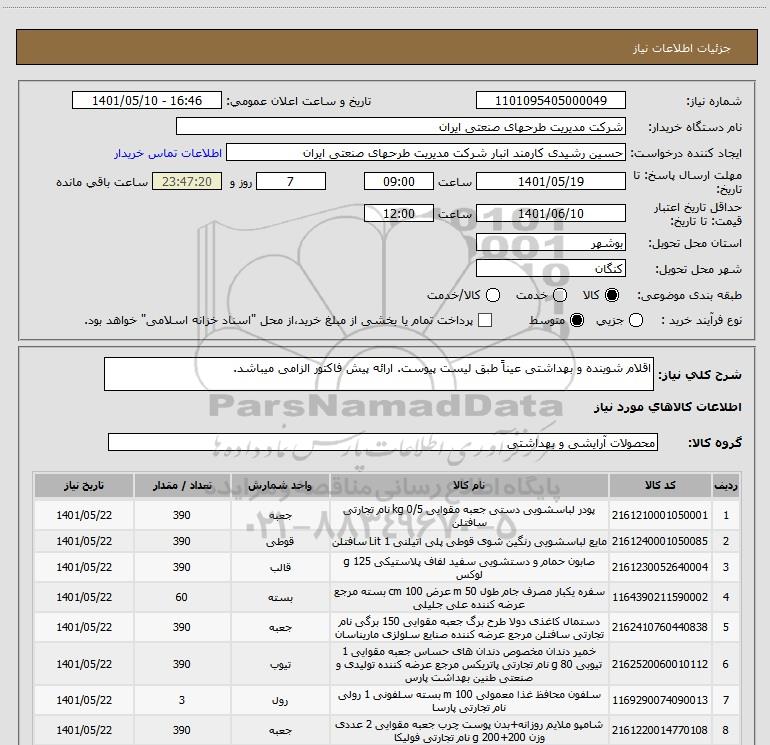The width and height of the screenshot is (770, 745).
Task: Click the product group field محصولات آرایشی و بهداشتی
Action: pyautogui.click(x=383, y=442)
